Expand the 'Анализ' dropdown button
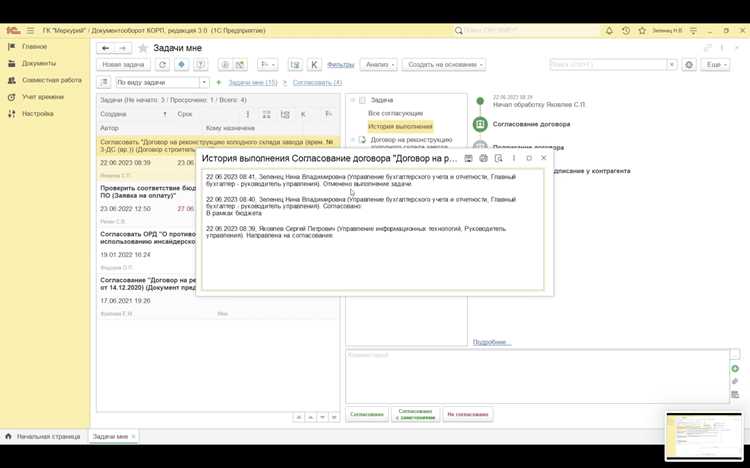This screenshot has width=750, height=468. pos(378,65)
